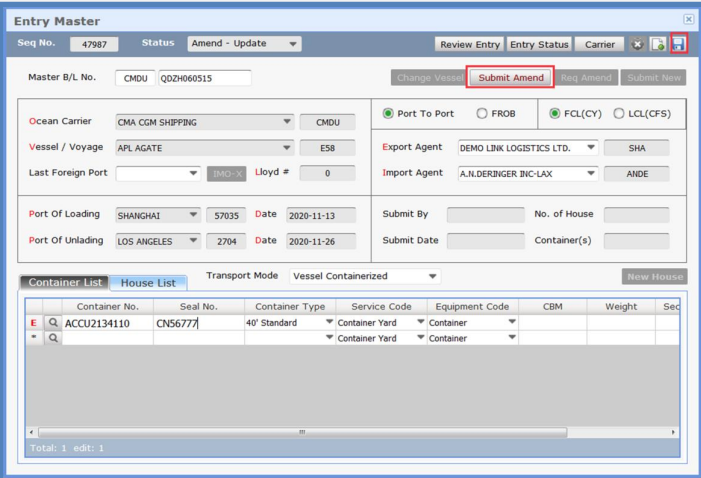Click the blue floppy disk save icon
The image size is (701, 478).
click(678, 45)
